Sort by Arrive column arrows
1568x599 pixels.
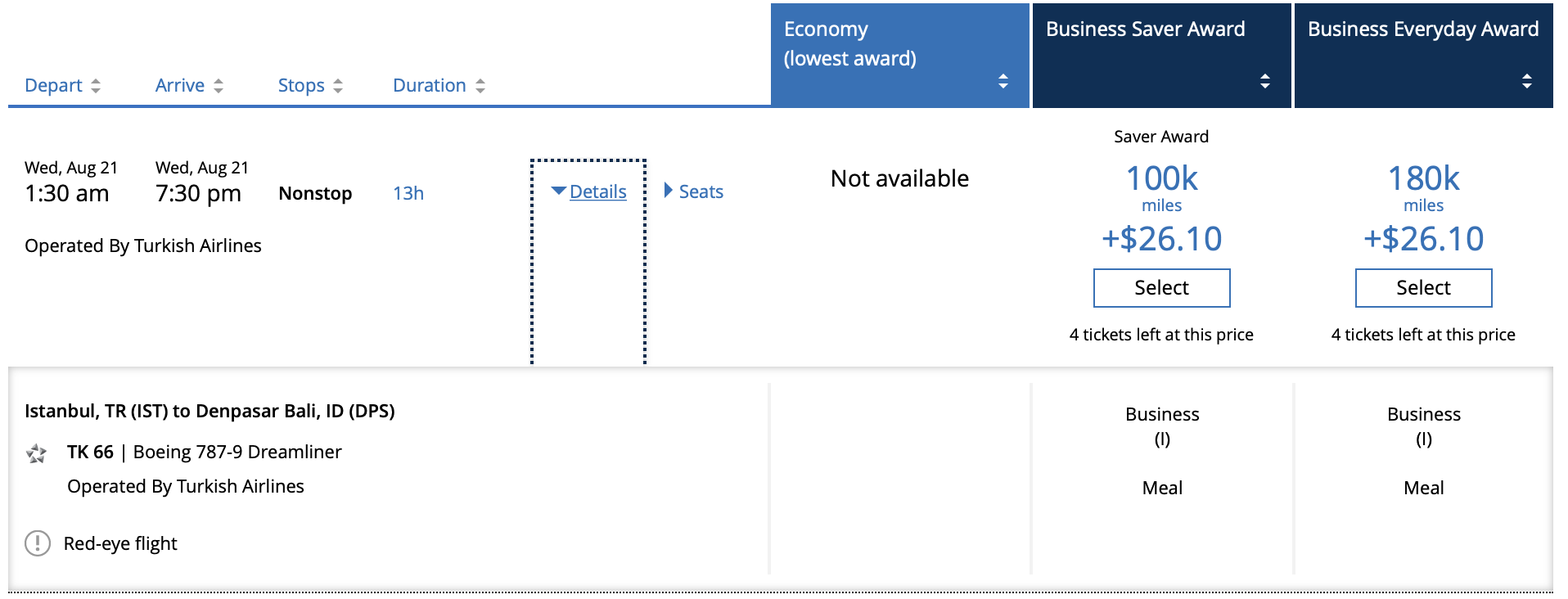(219, 86)
